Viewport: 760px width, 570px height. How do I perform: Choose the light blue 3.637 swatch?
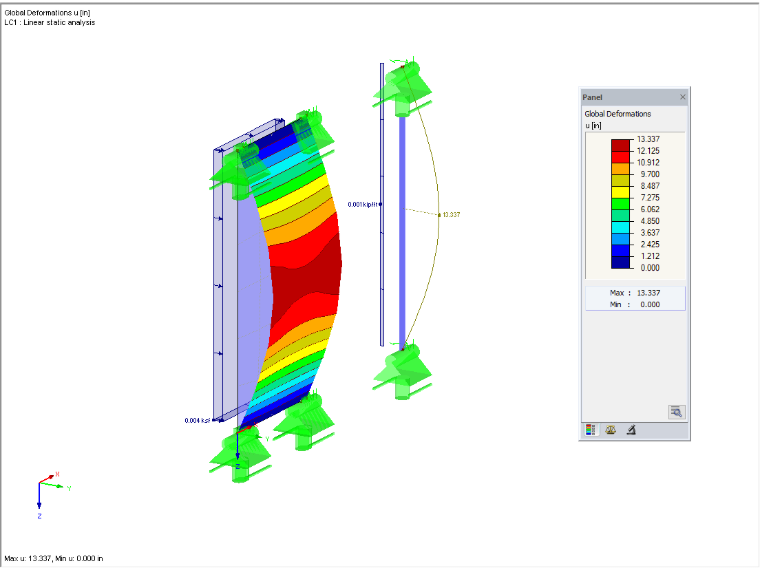point(620,238)
